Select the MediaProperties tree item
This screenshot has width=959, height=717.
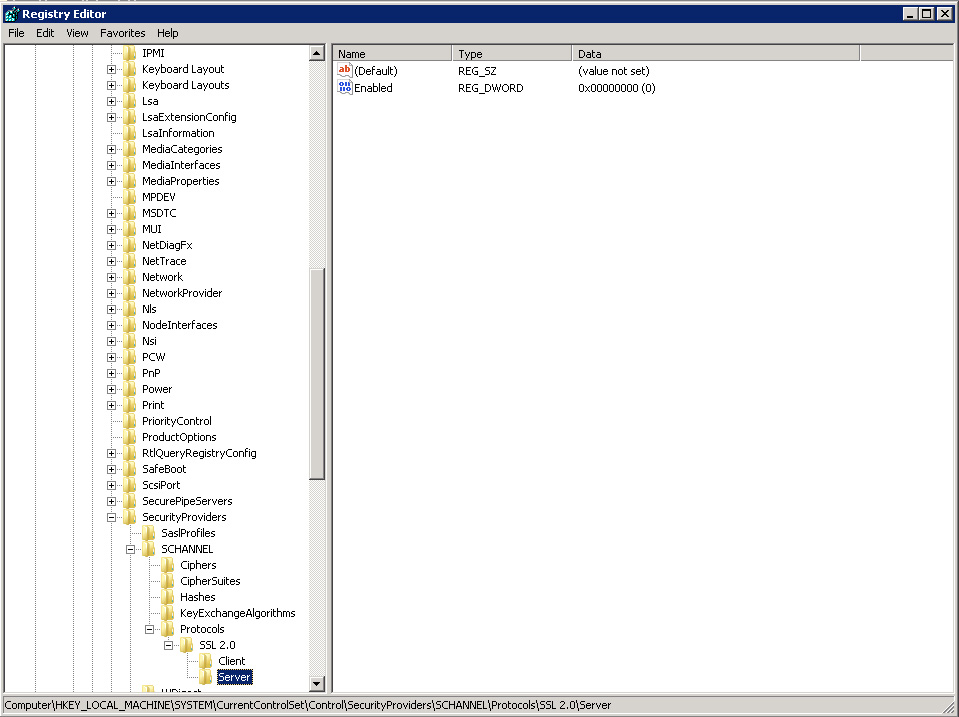[180, 181]
